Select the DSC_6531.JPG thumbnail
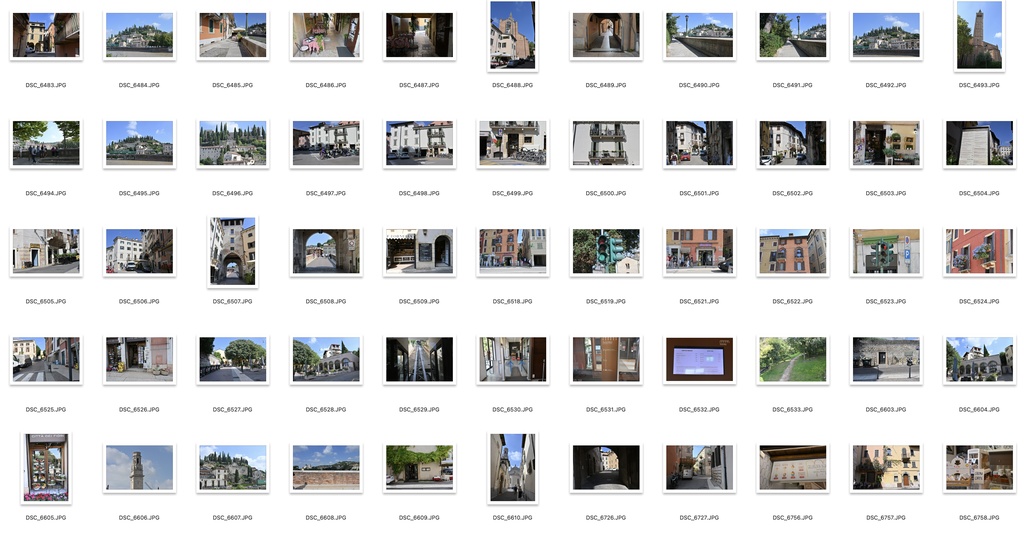 [606, 360]
